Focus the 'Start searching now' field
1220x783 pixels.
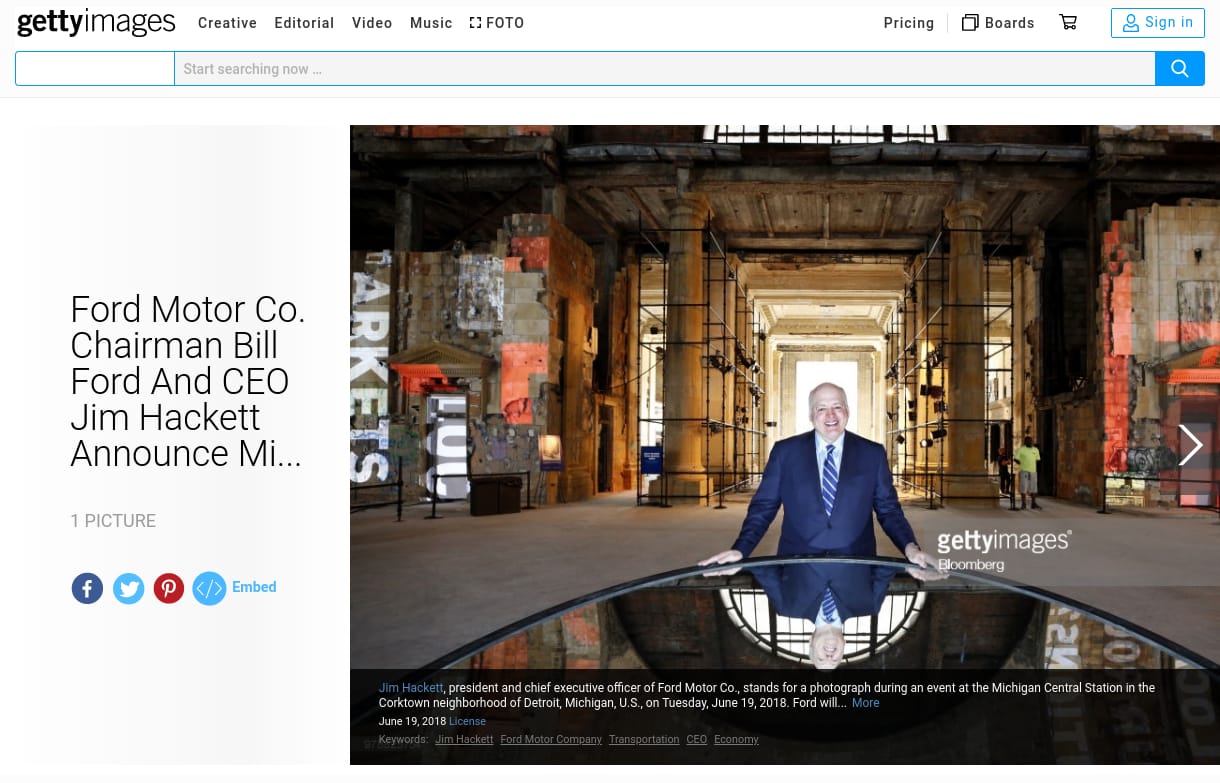[x=665, y=69]
